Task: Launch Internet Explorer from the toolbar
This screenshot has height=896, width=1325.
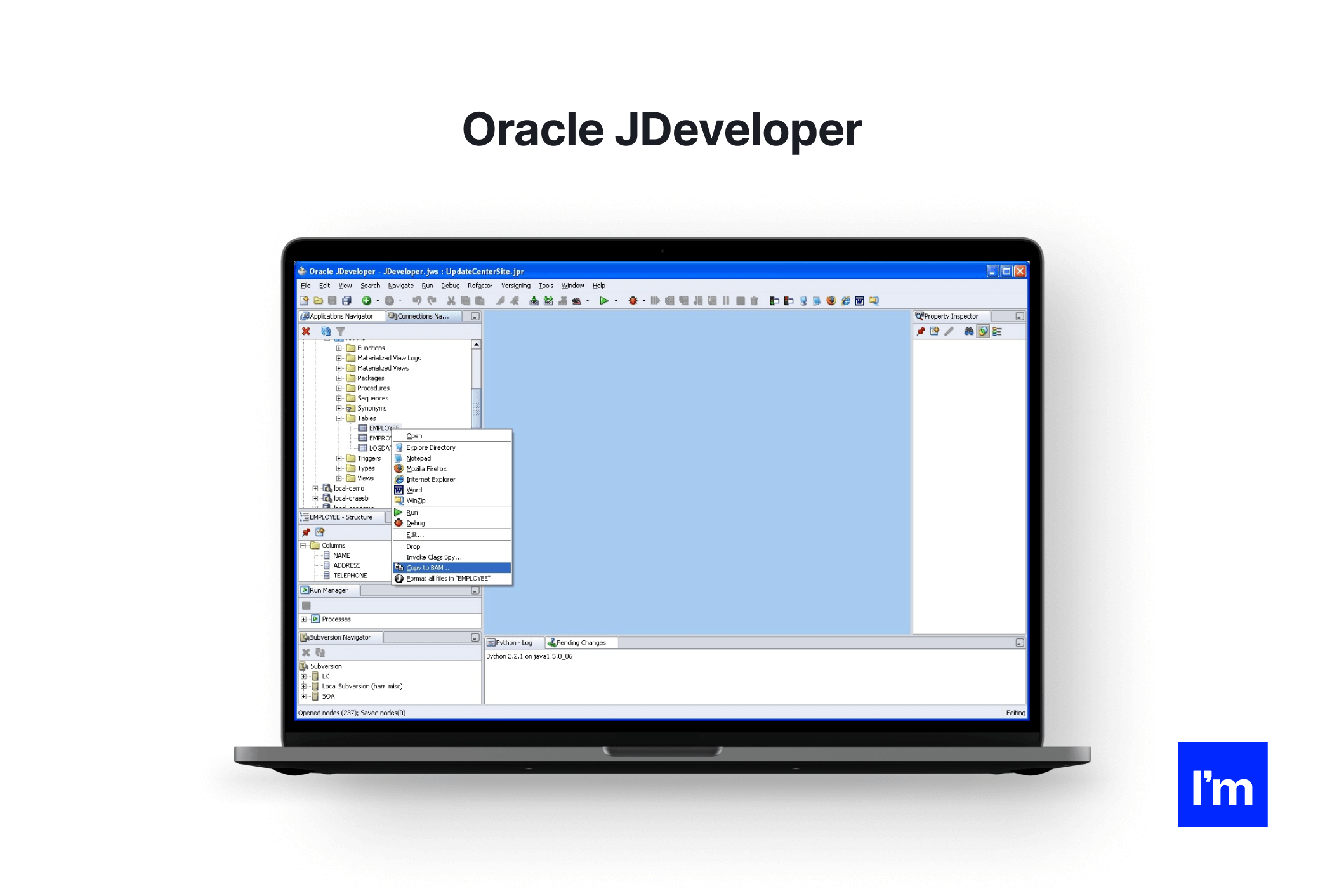Action: click(x=846, y=301)
